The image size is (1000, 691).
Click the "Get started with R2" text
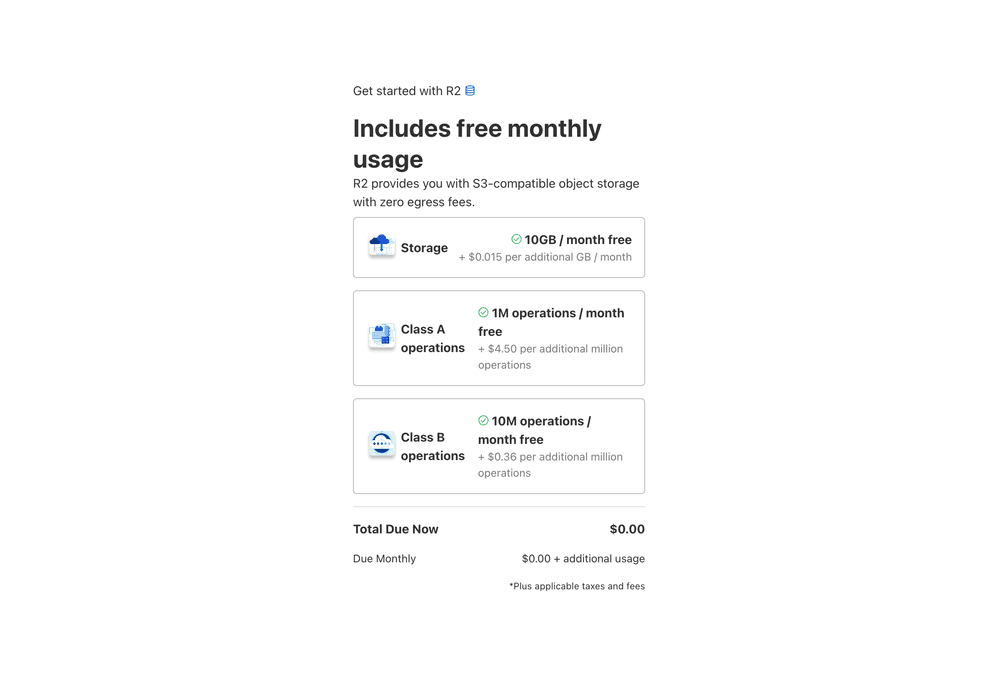(x=406, y=91)
